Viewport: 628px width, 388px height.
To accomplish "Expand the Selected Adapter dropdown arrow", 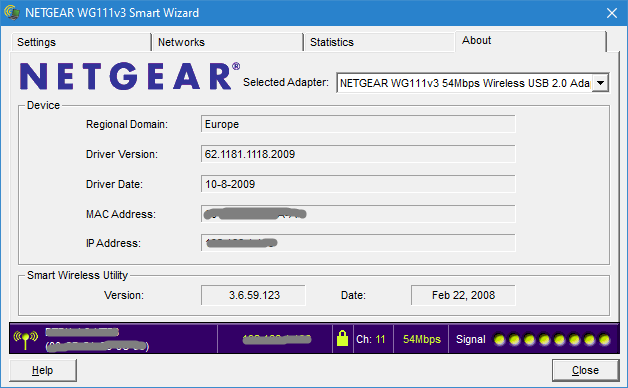I will (600, 83).
